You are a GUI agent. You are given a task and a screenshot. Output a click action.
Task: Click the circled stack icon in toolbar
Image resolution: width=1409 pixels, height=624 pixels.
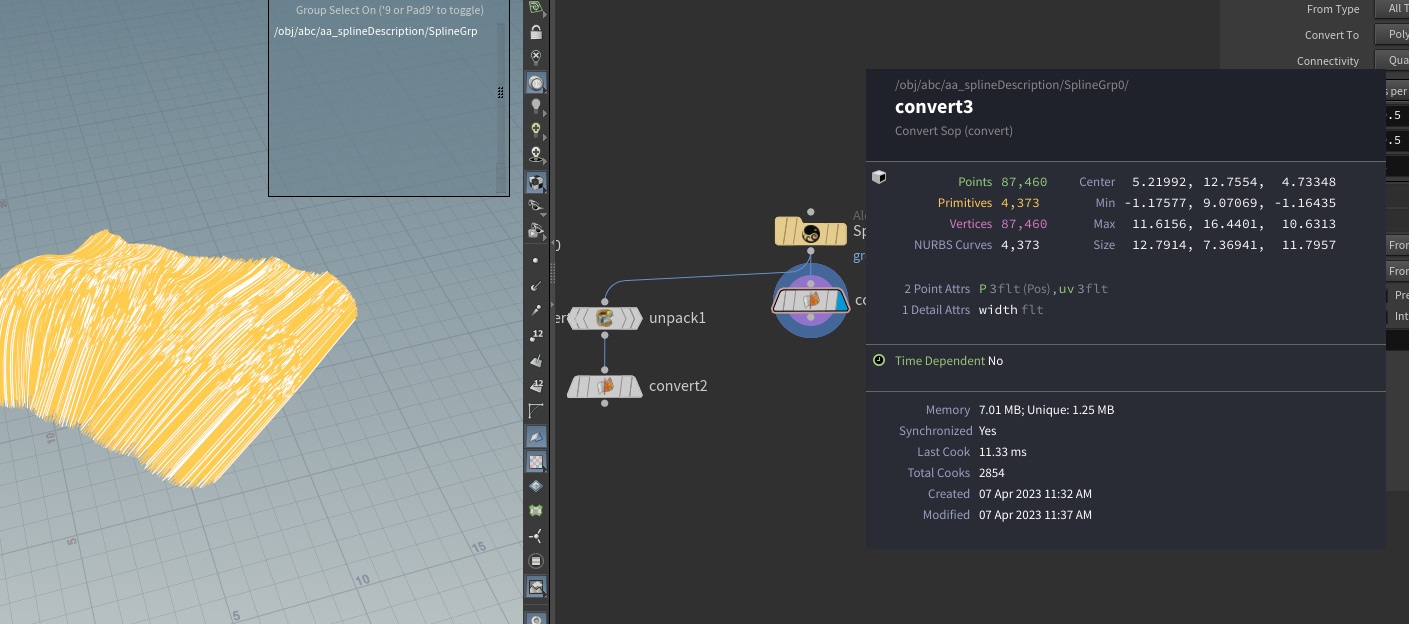(x=536, y=561)
